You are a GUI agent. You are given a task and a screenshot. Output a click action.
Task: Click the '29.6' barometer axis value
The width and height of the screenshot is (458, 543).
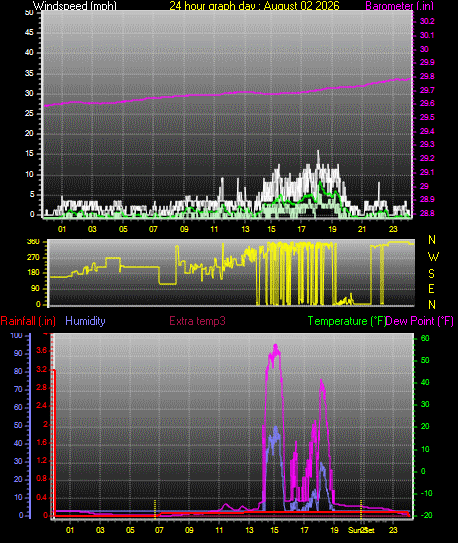(427, 104)
